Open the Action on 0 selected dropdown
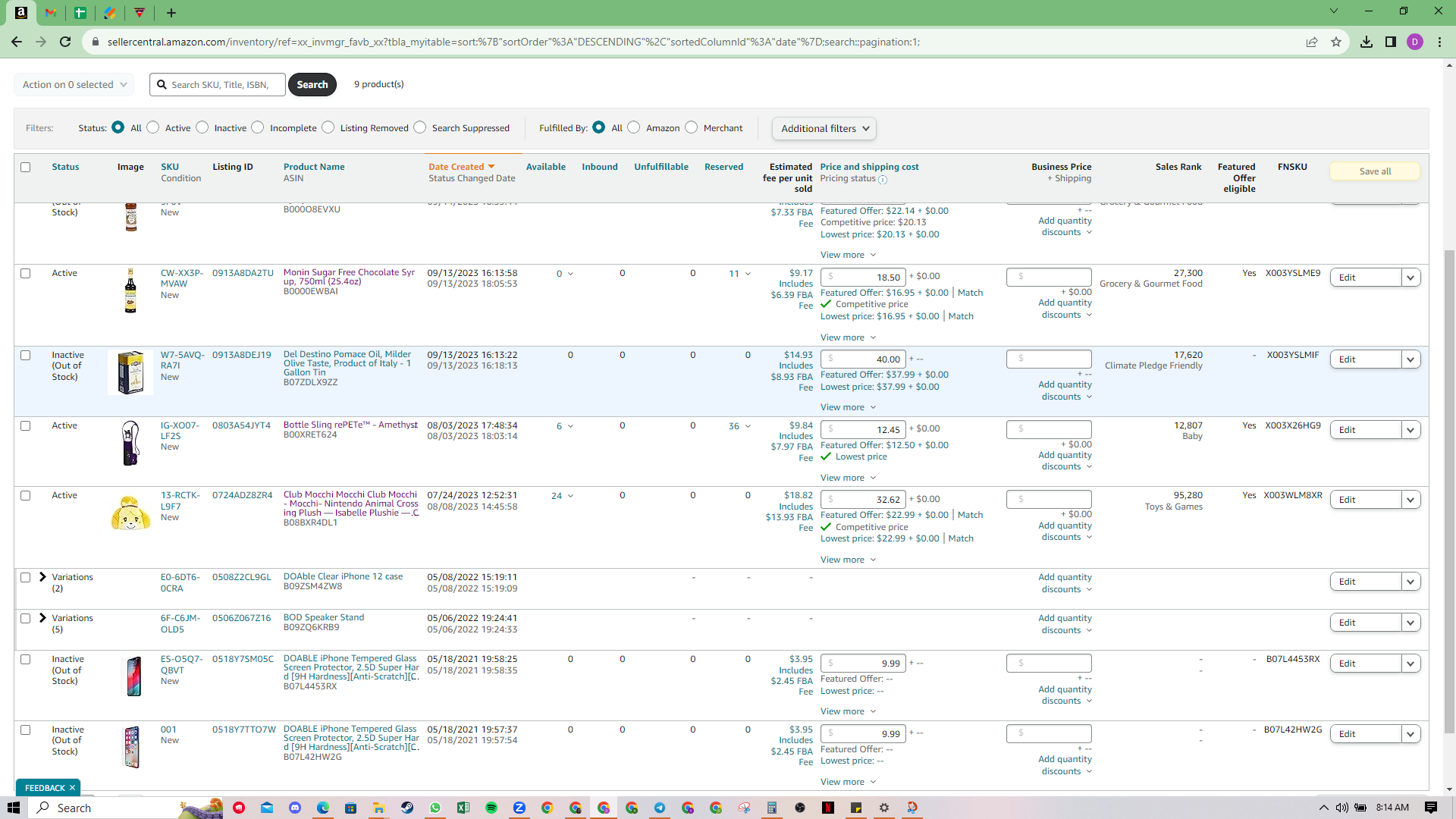Screen dimensions: 1456x819 point(74,84)
